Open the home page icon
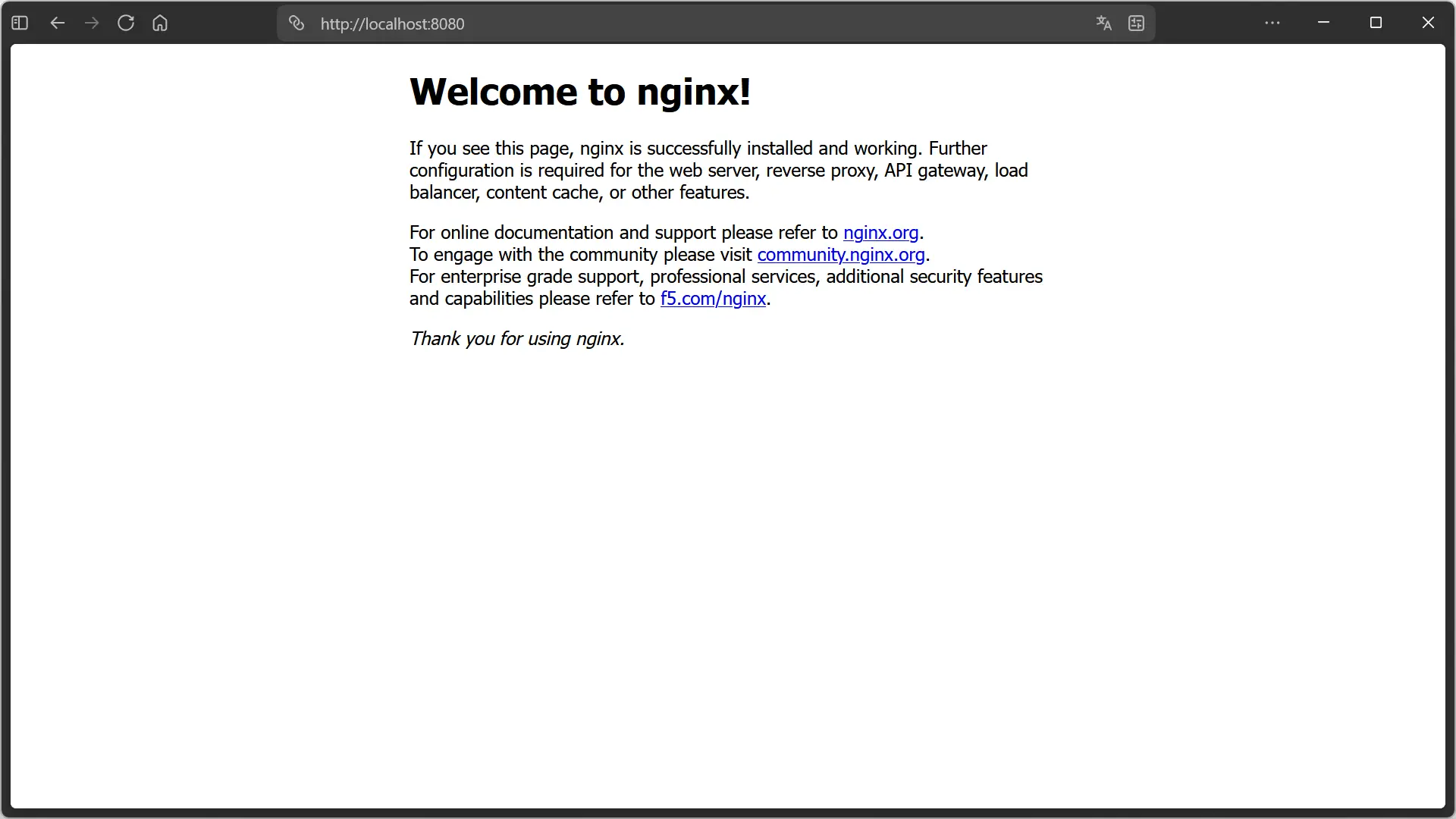Viewport: 1456px width, 819px height. (x=160, y=23)
